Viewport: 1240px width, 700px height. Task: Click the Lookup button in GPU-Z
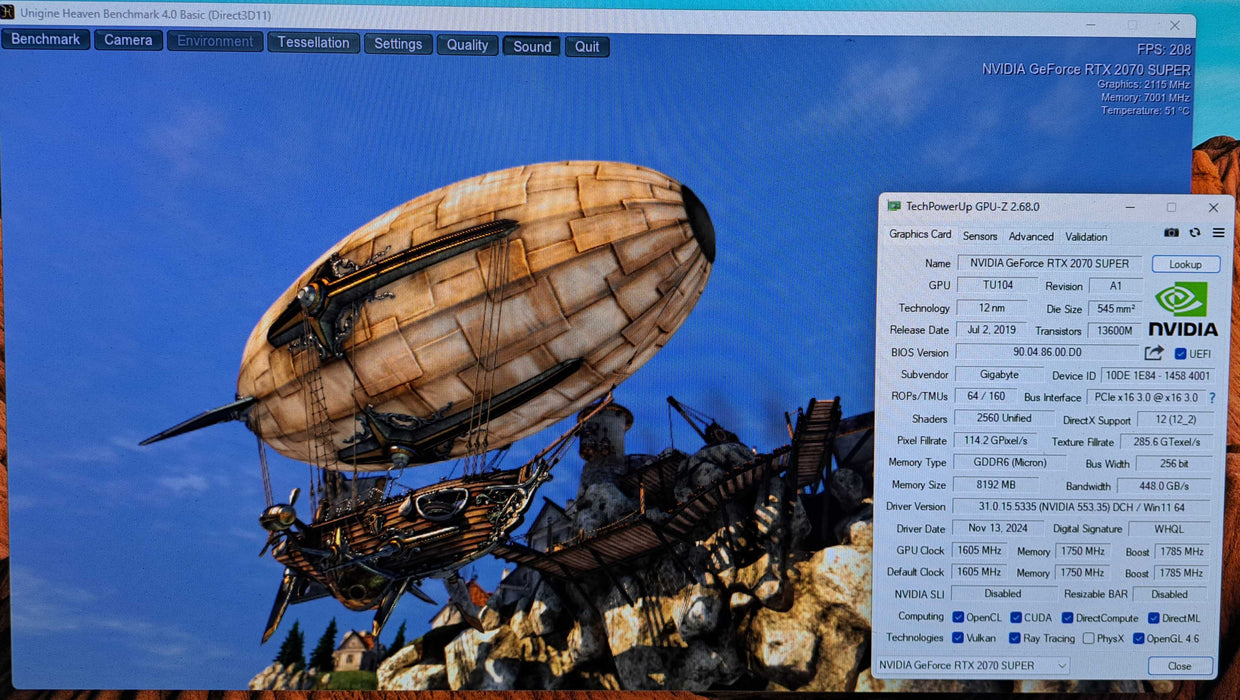[1186, 264]
